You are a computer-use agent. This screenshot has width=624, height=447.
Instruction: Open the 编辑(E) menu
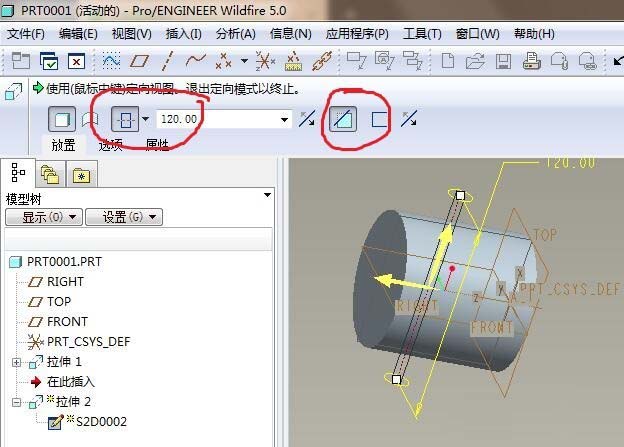point(78,34)
